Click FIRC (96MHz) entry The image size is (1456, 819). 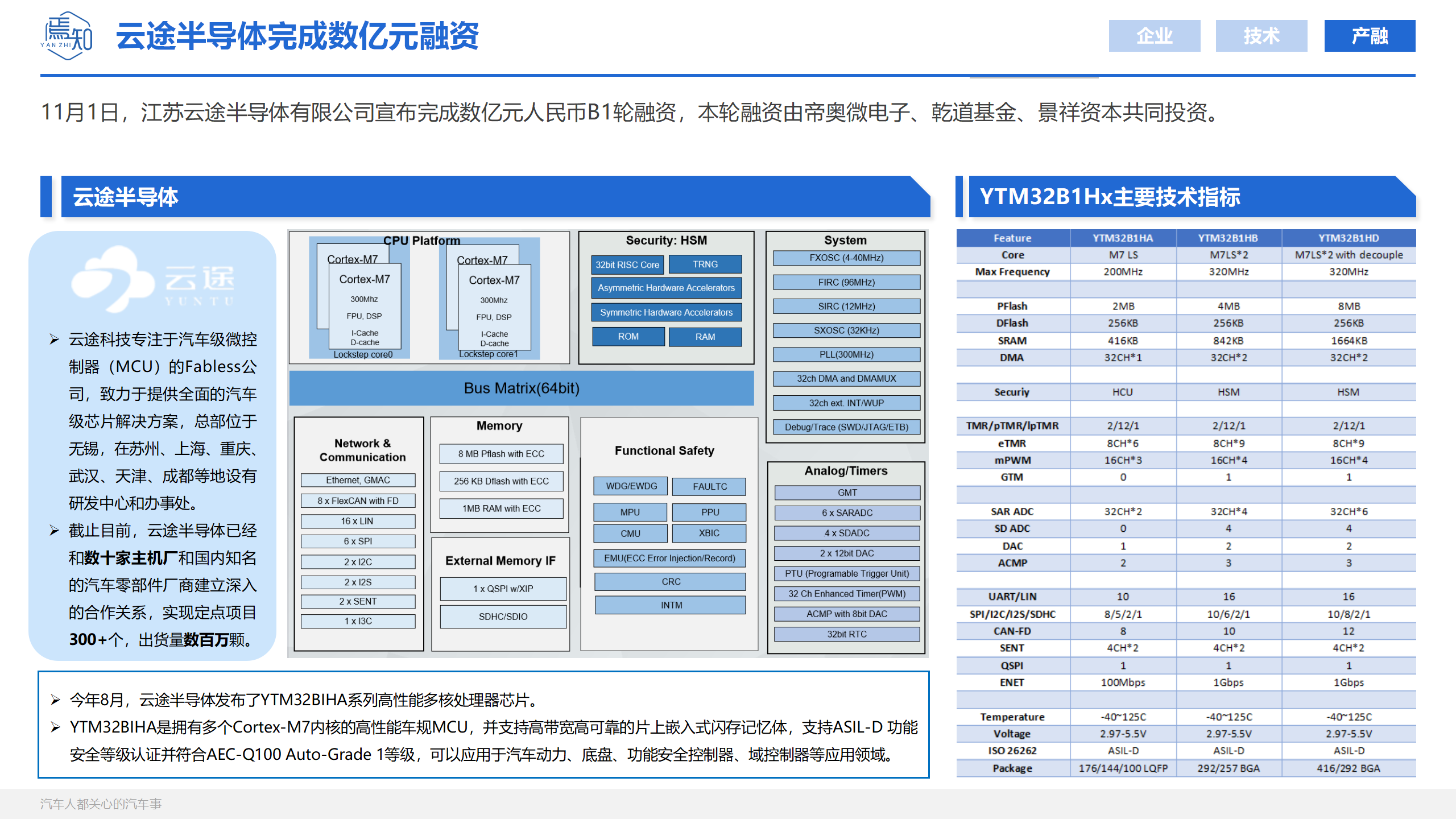846,282
